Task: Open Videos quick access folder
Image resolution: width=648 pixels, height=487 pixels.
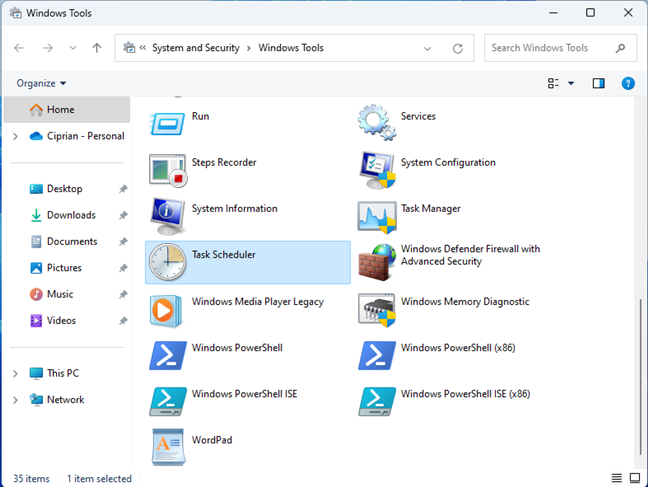Action: 53,321
